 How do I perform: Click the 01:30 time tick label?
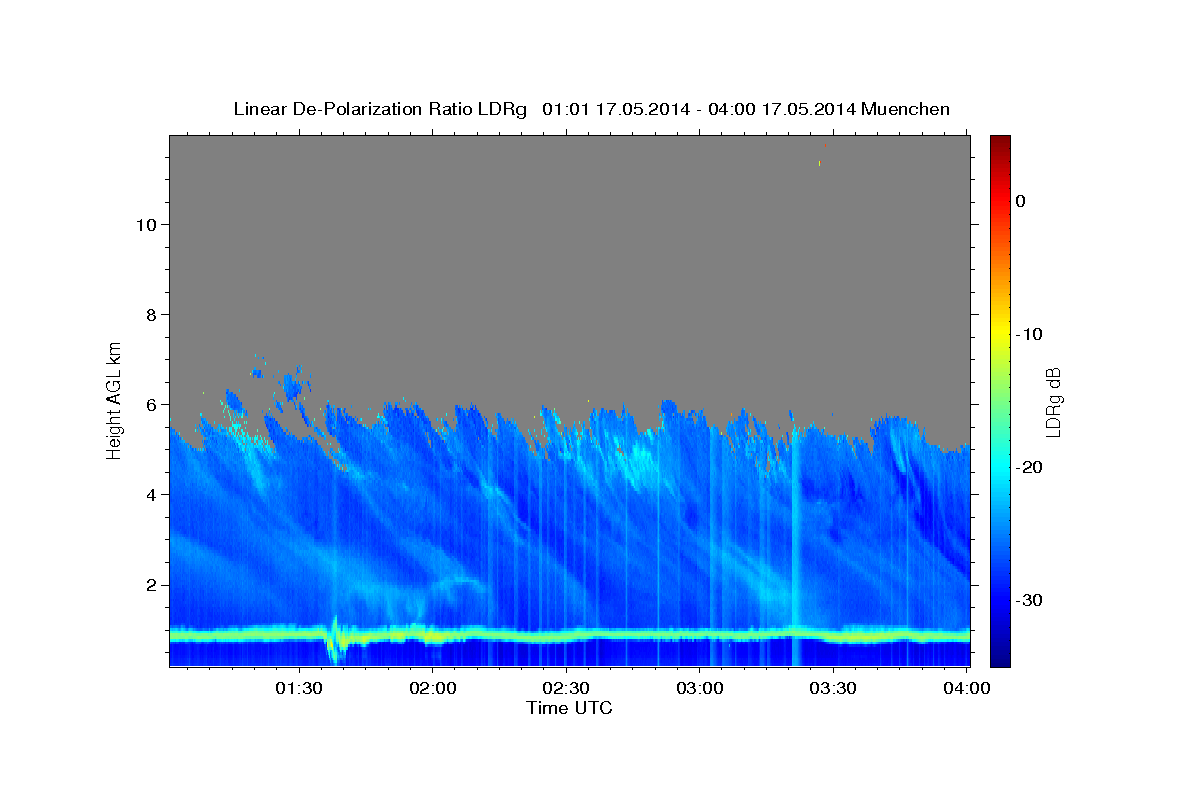(x=299, y=689)
